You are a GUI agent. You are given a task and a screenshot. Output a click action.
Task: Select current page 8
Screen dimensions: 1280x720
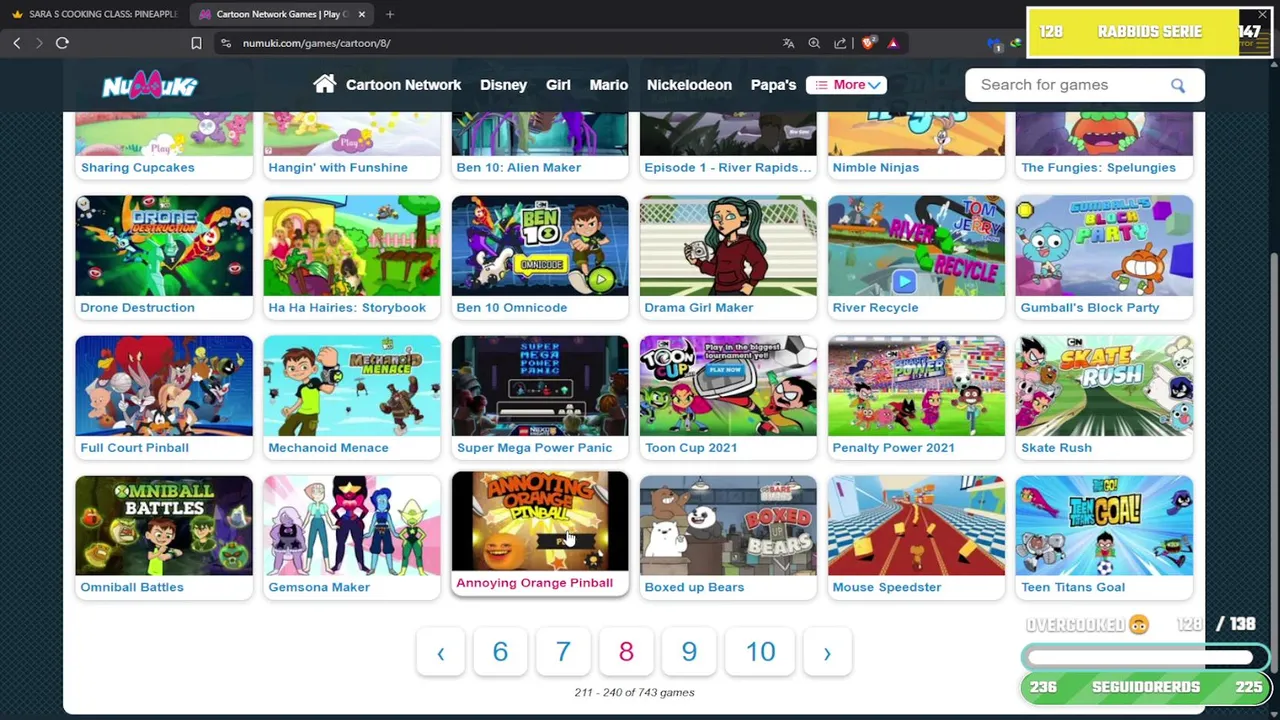[x=626, y=652]
